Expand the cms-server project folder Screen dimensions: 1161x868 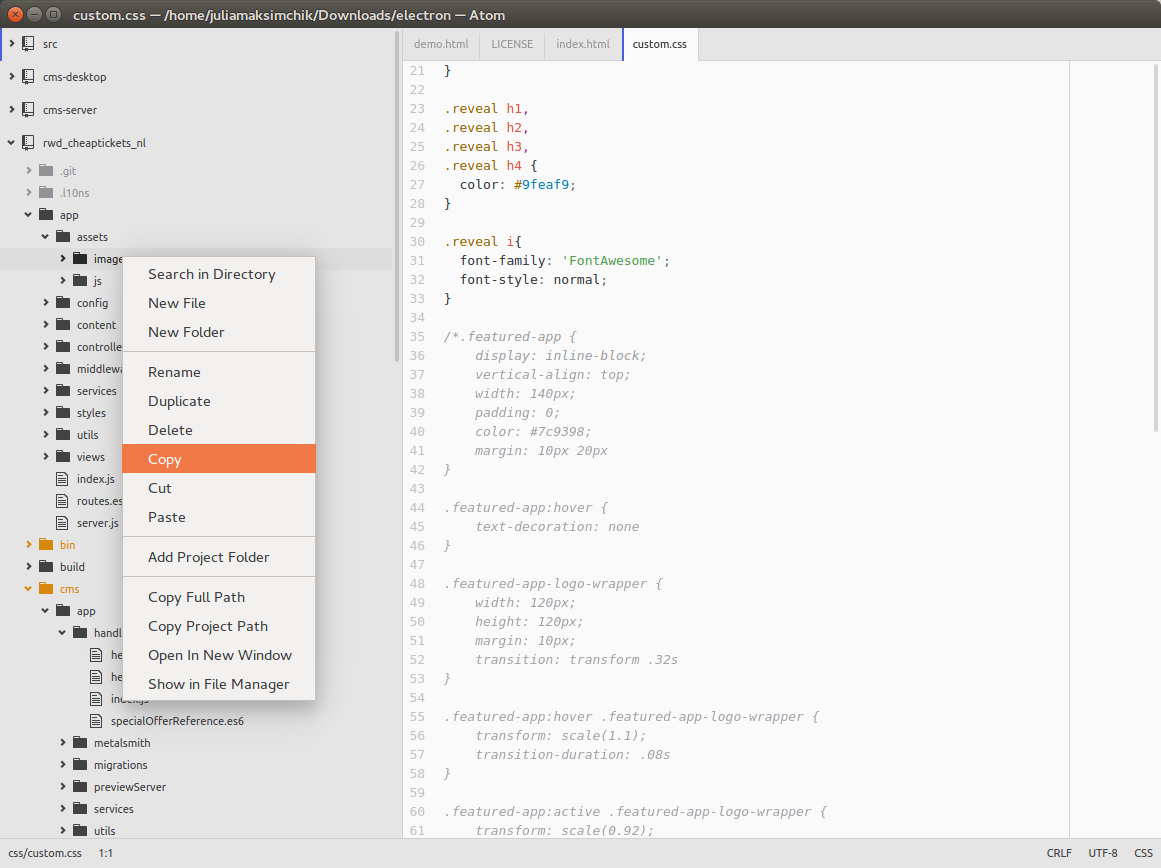(x=12, y=110)
